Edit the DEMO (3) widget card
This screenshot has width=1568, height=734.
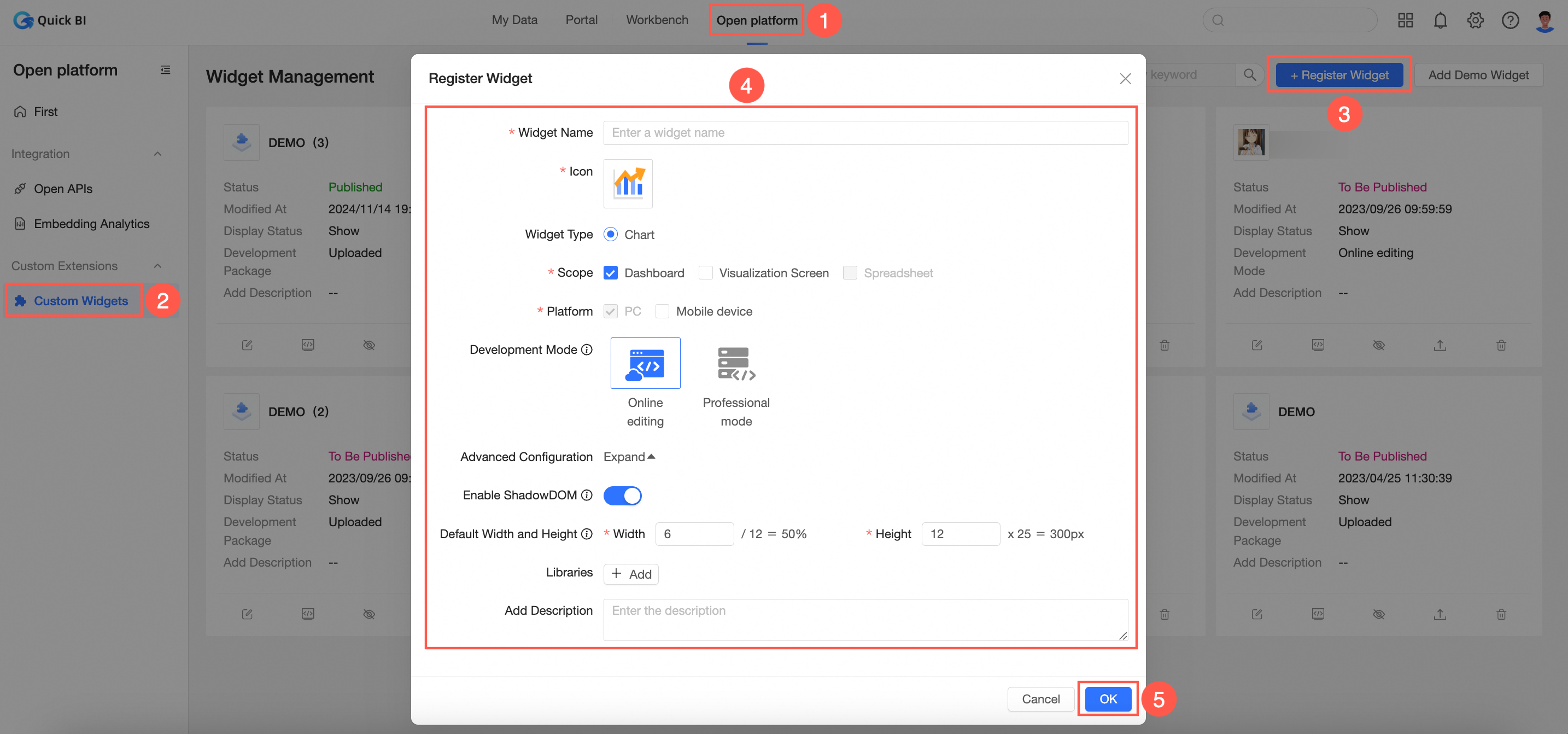point(247,345)
